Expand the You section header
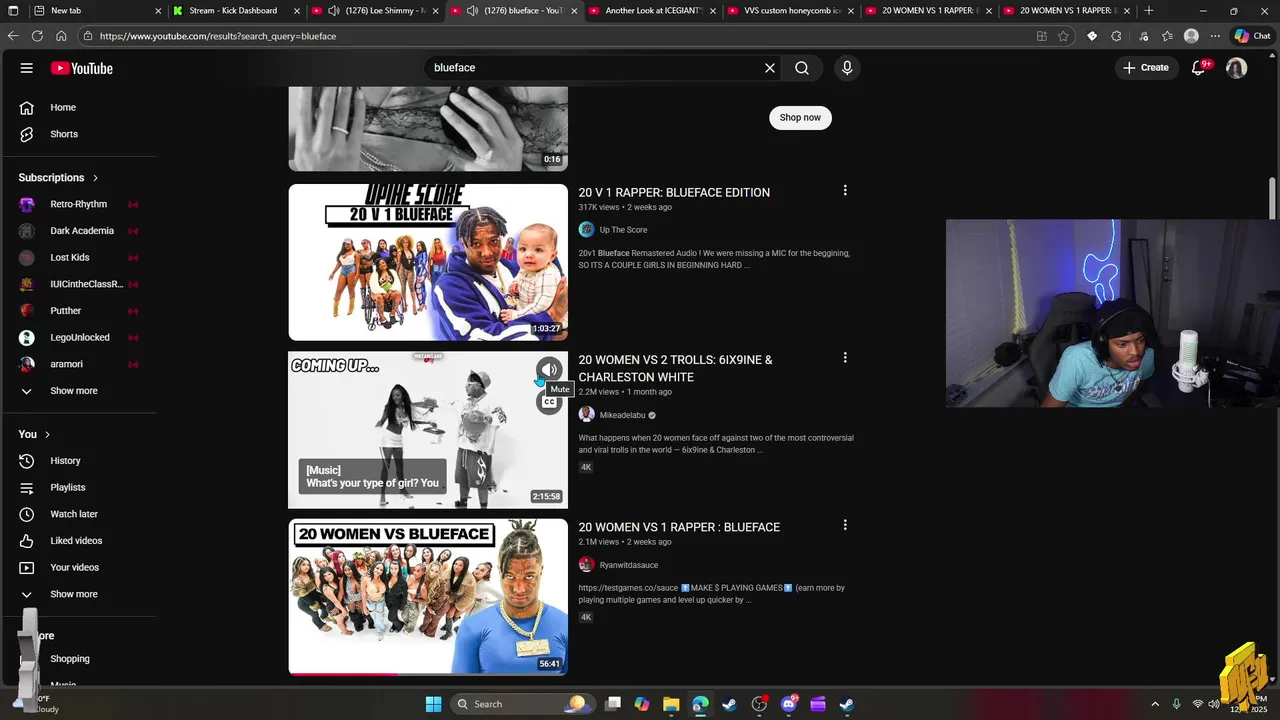This screenshot has height=720, width=1280. pyautogui.click(x=34, y=434)
